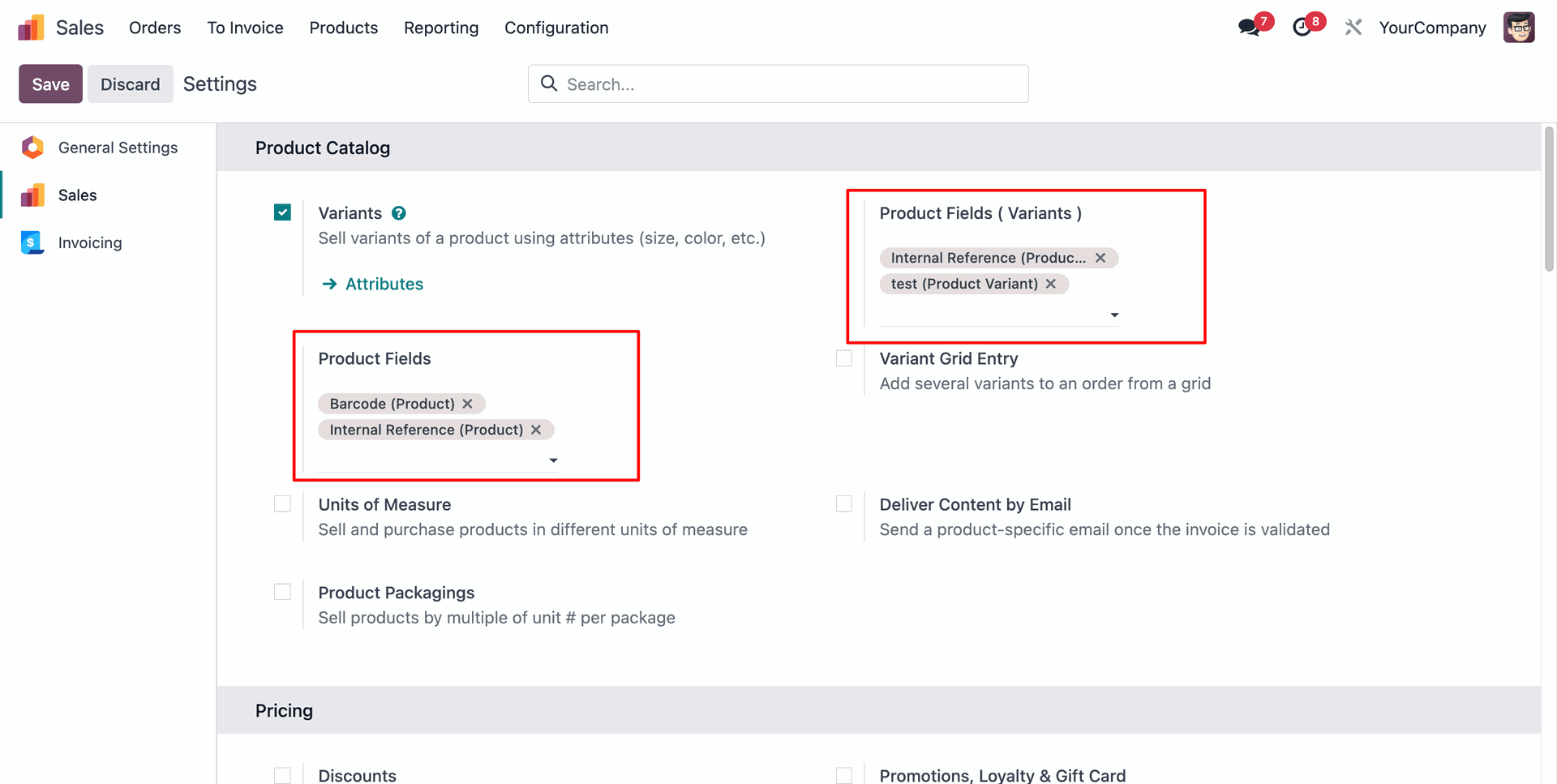1557x784 pixels.
Task: Uncheck the Variants checkbox
Action: tap(282, 212)
